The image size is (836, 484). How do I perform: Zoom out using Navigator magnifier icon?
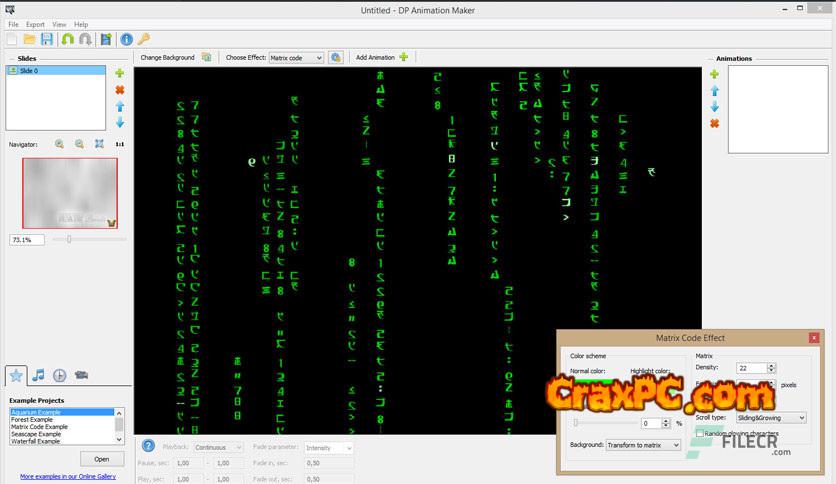coord(79,144)
